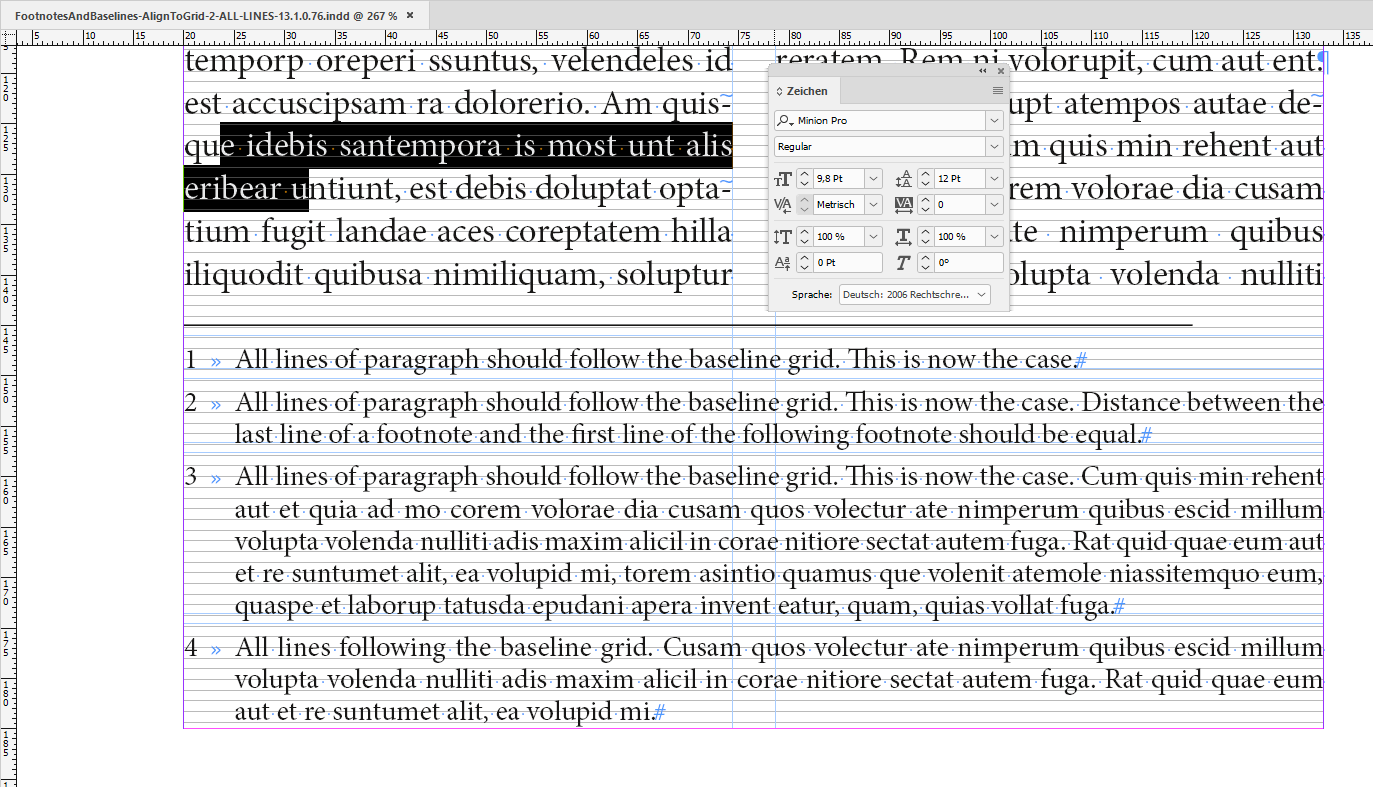Open the Minion Pro font family dropdown

click(994, 120)
